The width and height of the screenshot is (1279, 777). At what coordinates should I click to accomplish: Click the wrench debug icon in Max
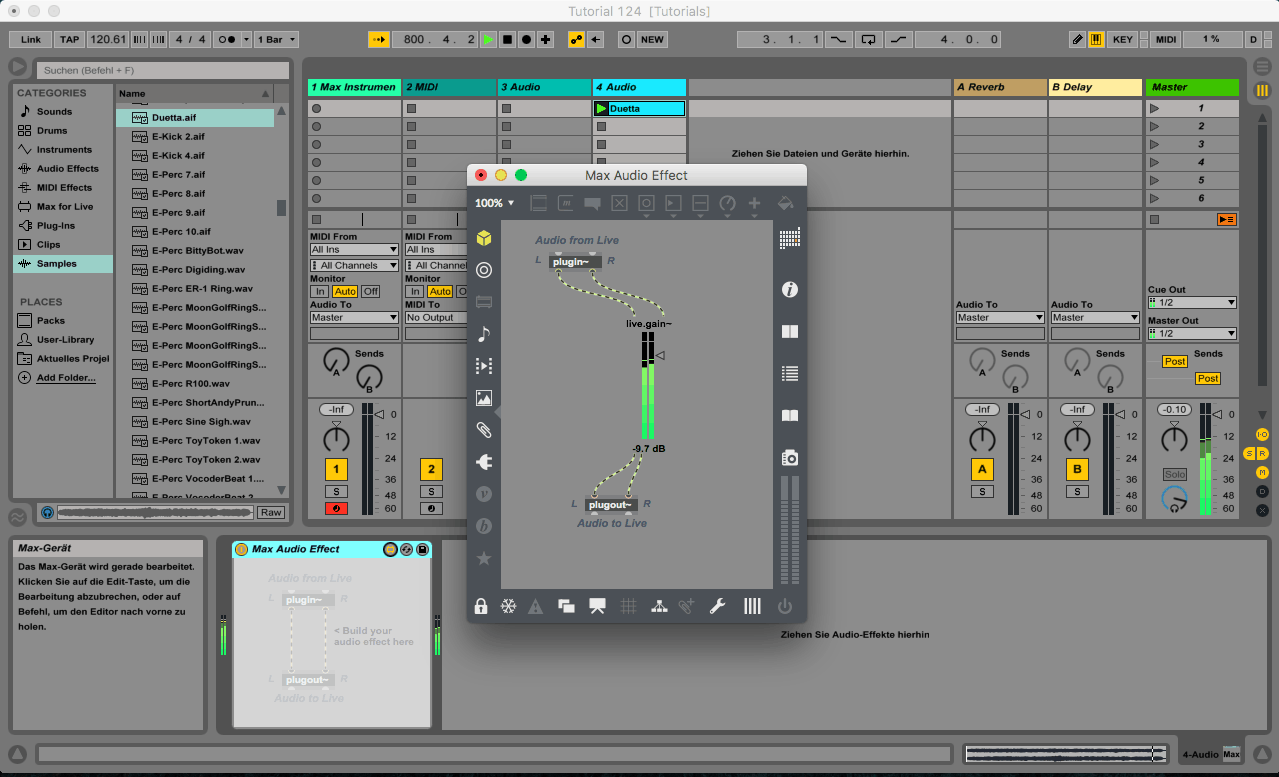pos(717,606)
